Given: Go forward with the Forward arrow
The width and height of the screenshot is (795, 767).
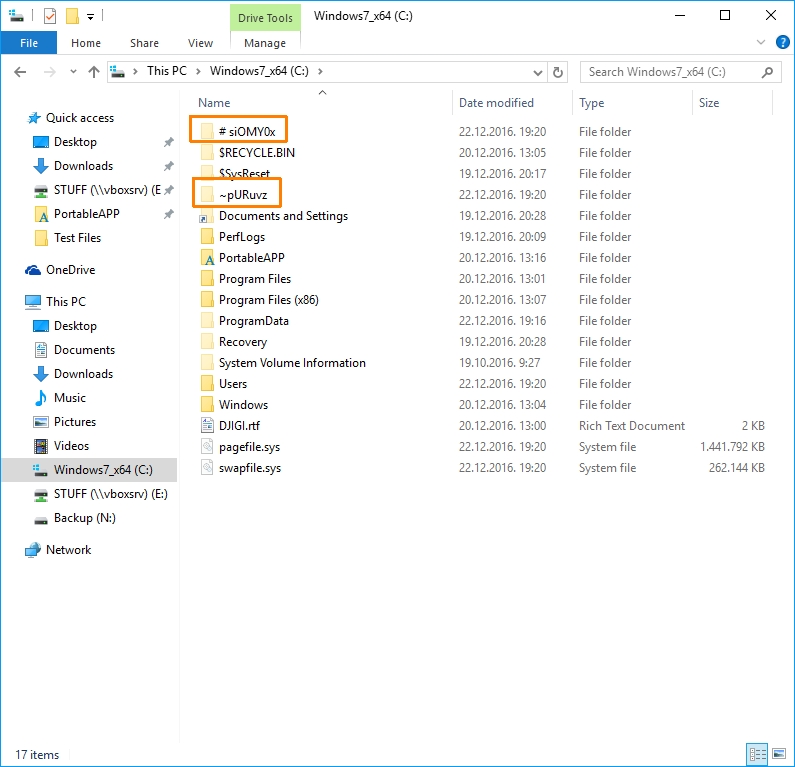Looking at the screenshot, I should [x=50, y=72].
